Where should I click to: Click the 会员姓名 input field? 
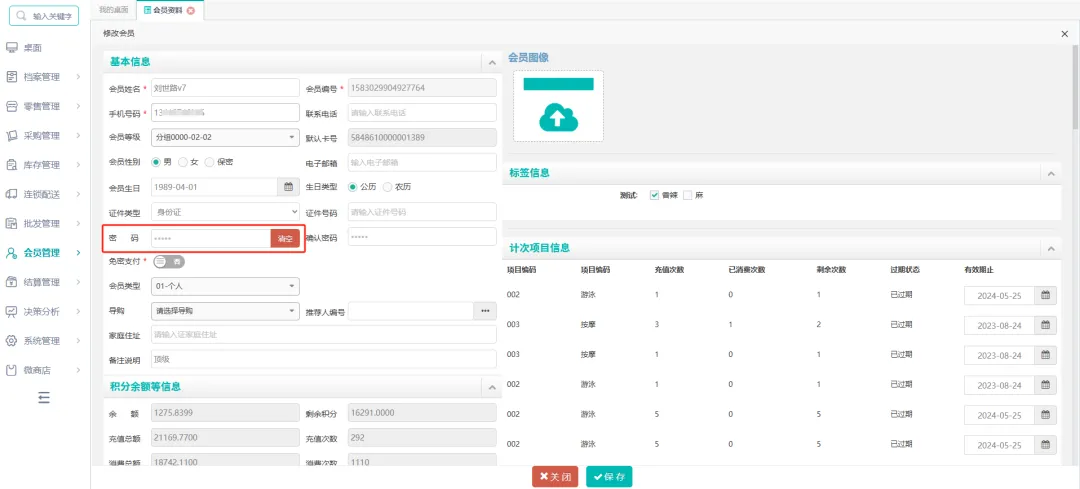(225, 87)
